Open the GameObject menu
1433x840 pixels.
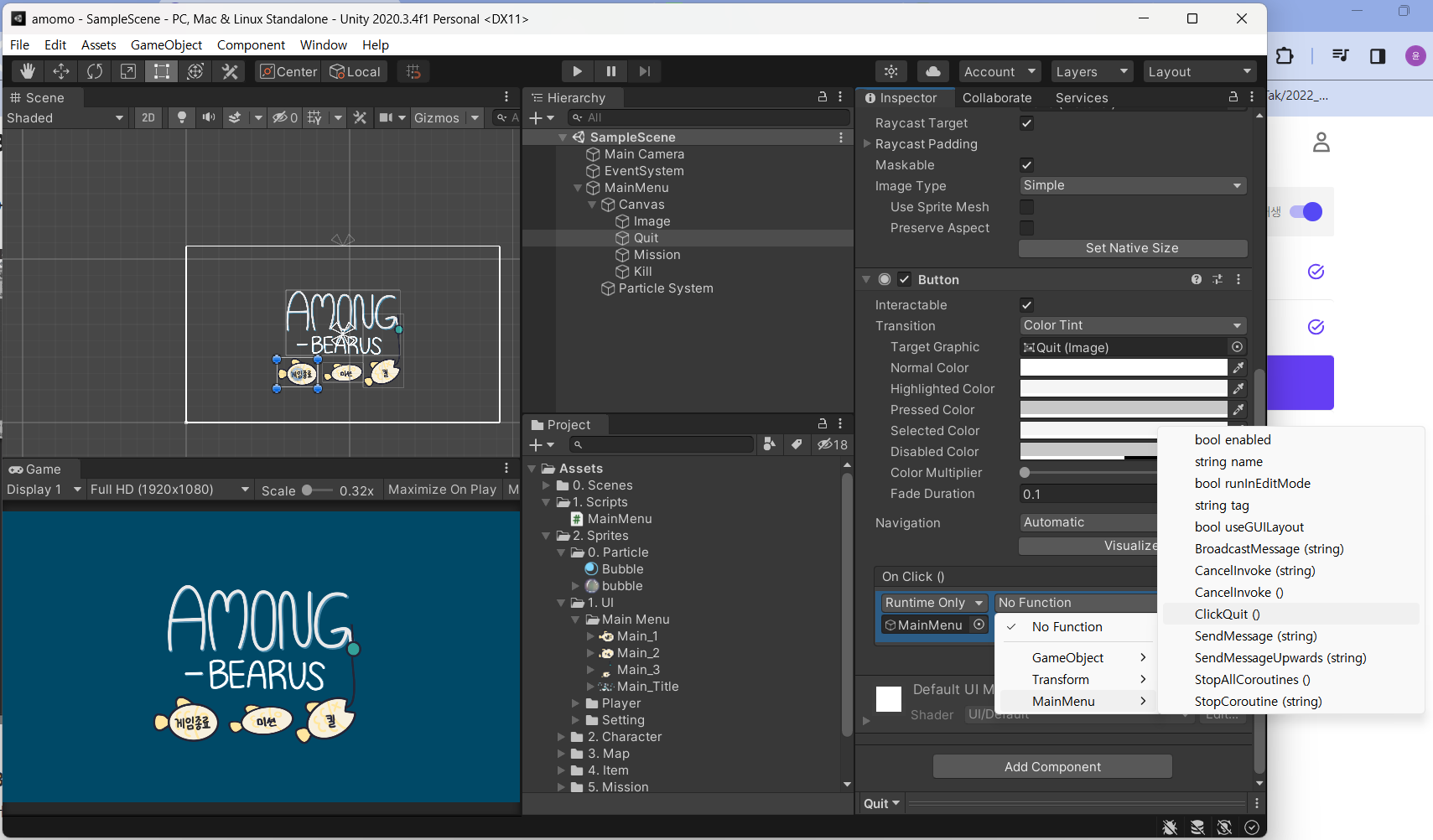(166, 44)
